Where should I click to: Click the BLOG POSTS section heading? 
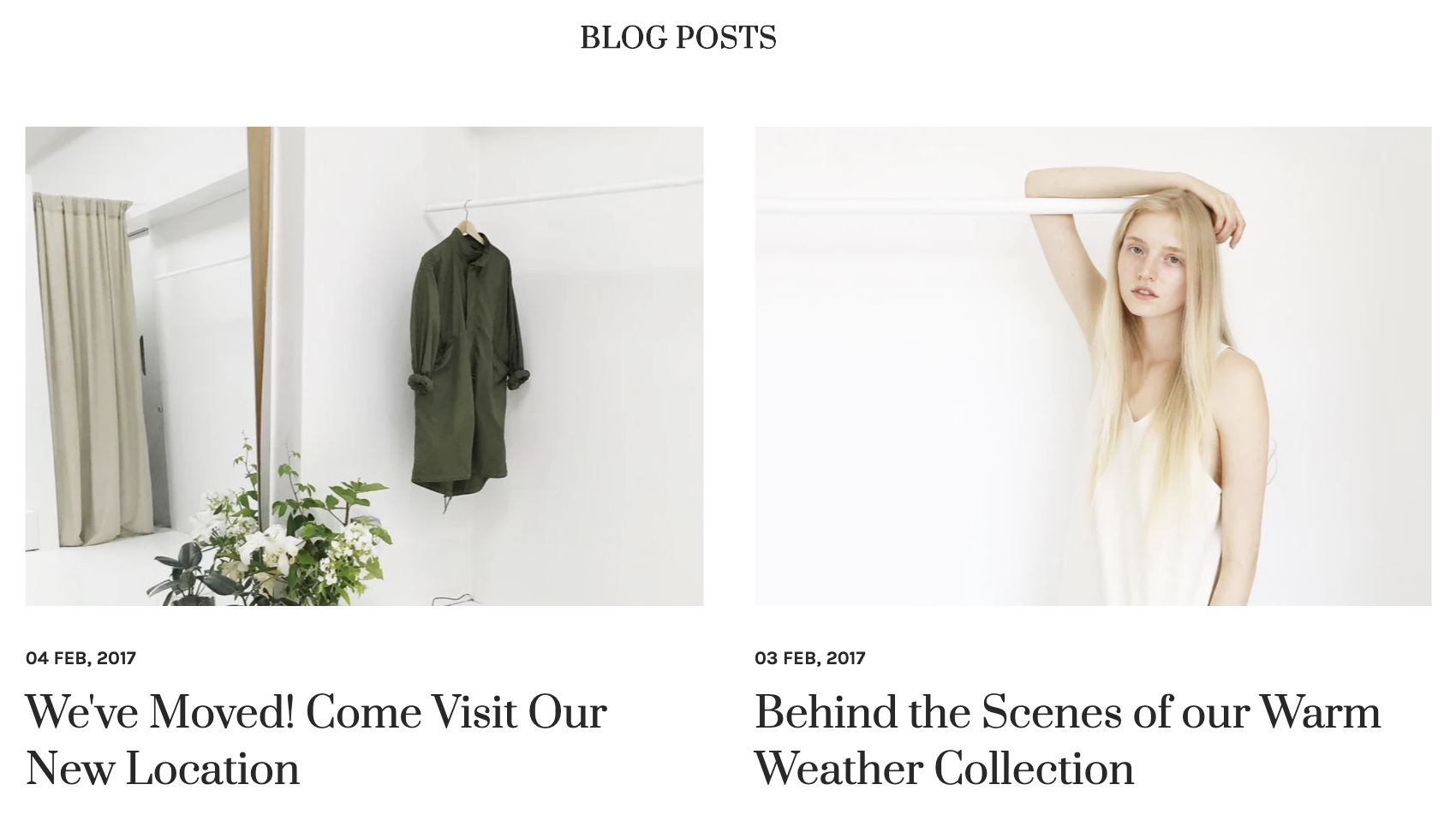click(x=677, y=38)
